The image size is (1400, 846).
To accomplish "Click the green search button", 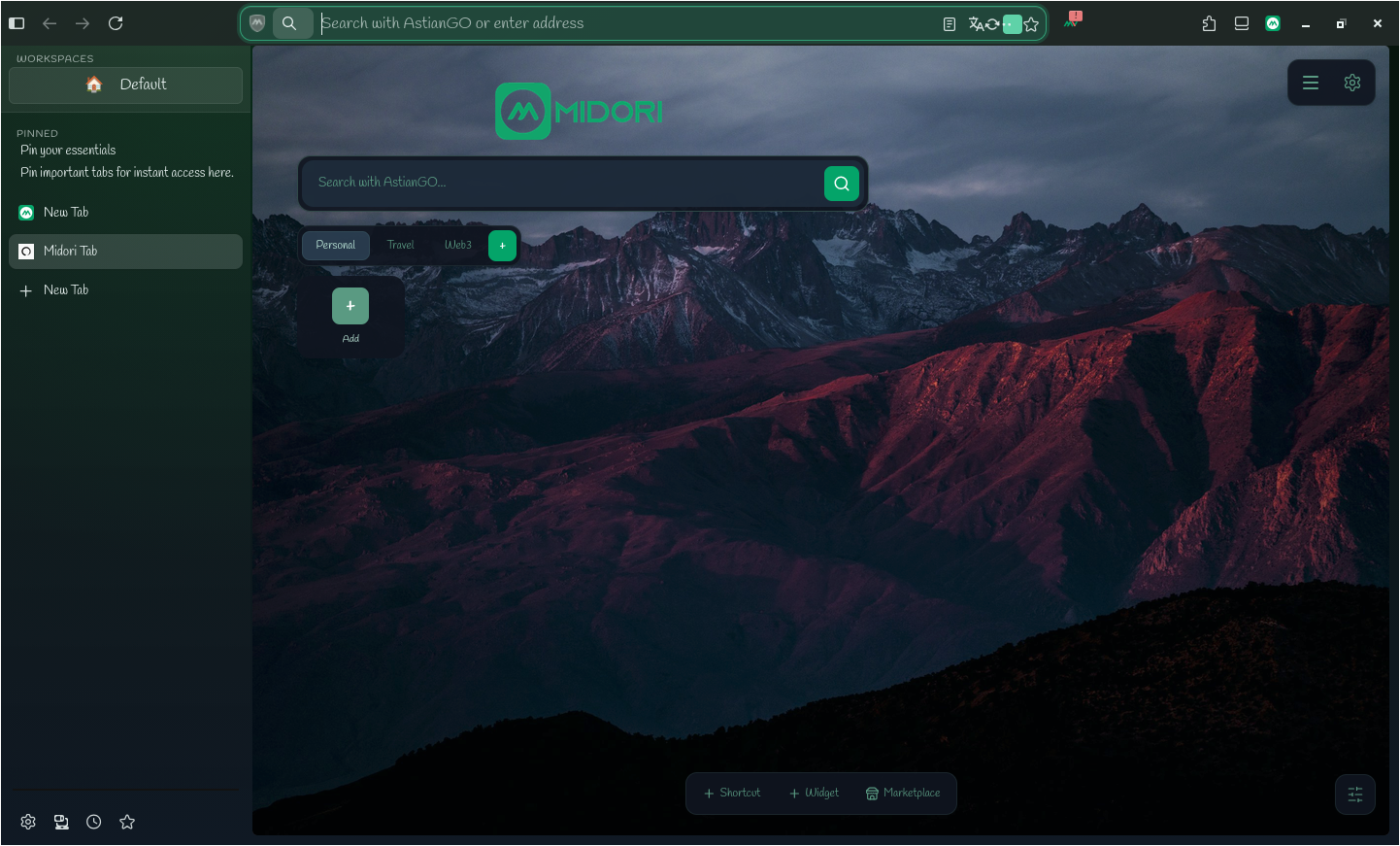I will tap(842, 183).
